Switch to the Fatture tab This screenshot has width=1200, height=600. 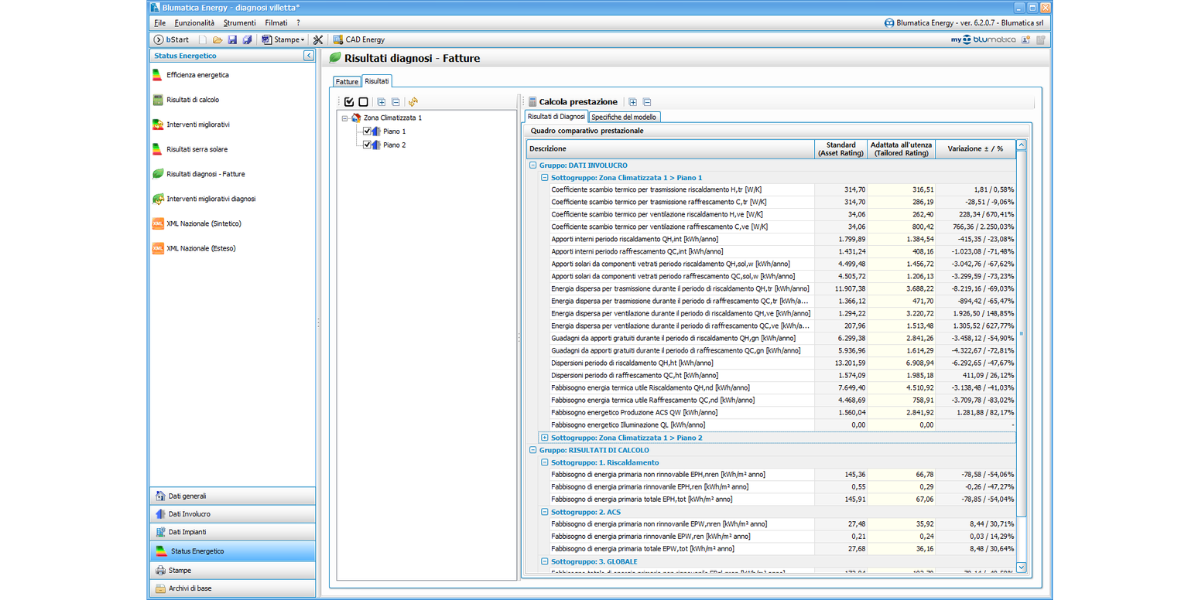[x=347, y=81]
